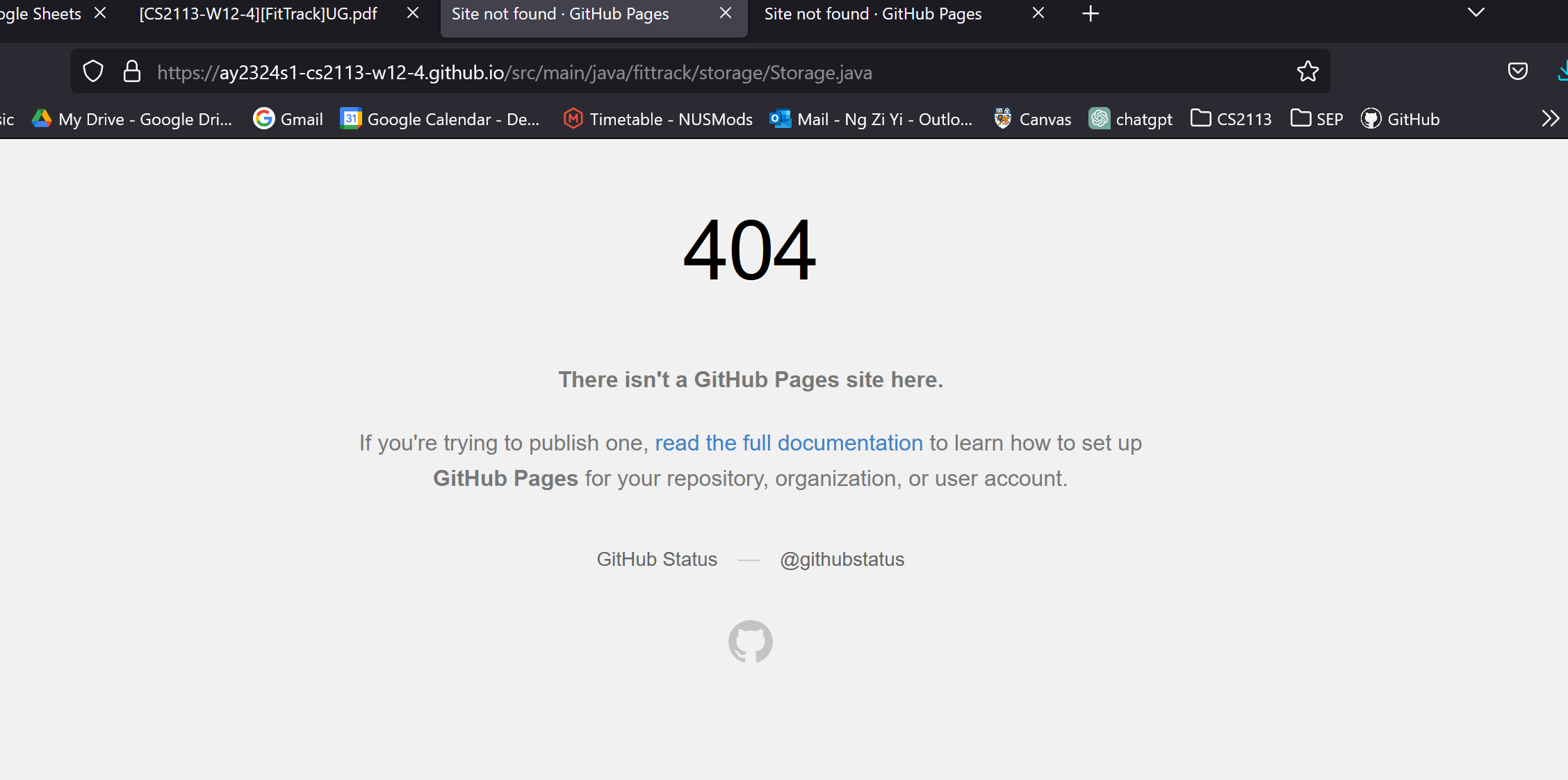The image size is (1568, 780).
Task: Click the read the full documentation link
Action: [788, 443]
